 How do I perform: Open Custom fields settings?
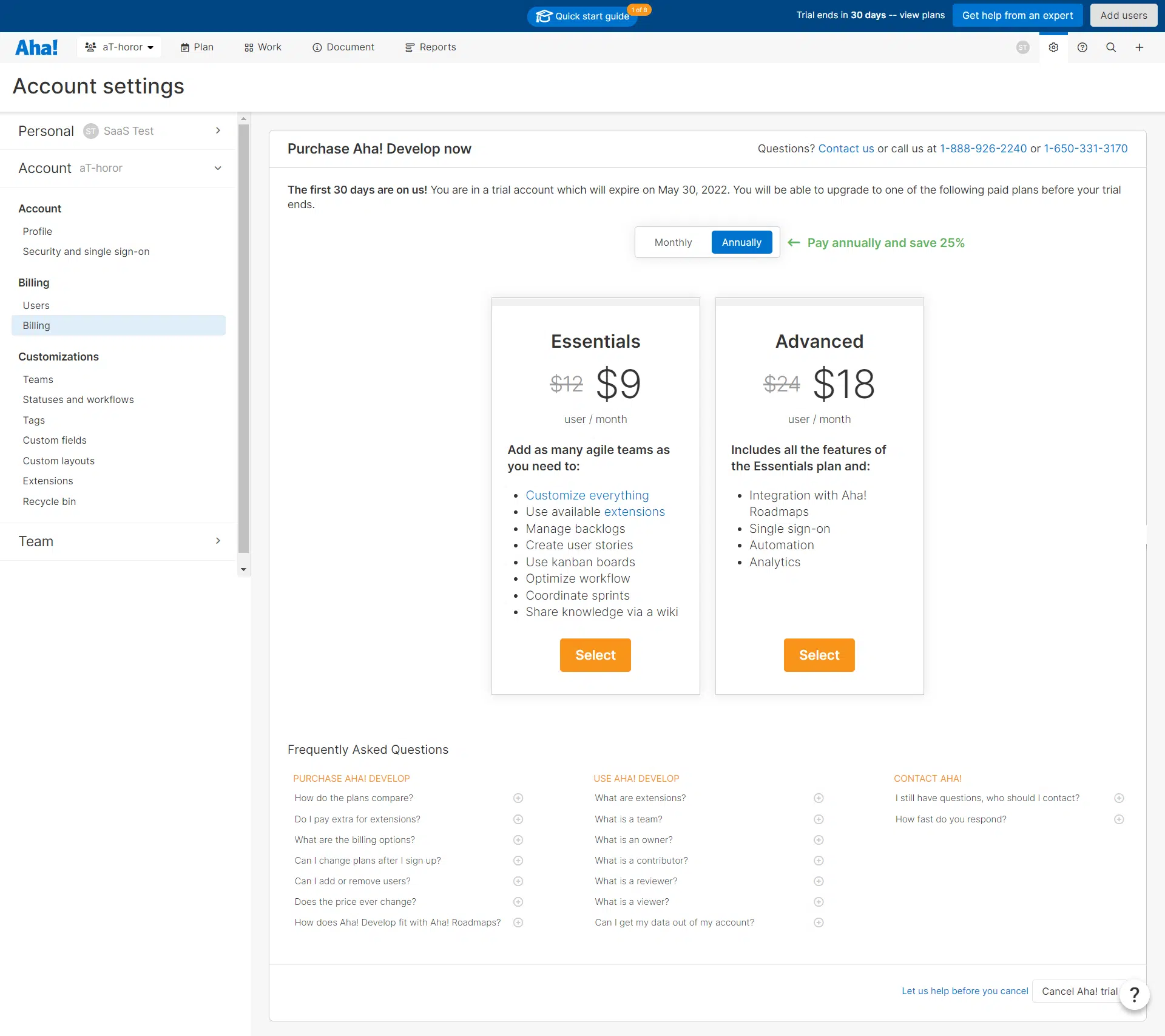tap(55, 441)
